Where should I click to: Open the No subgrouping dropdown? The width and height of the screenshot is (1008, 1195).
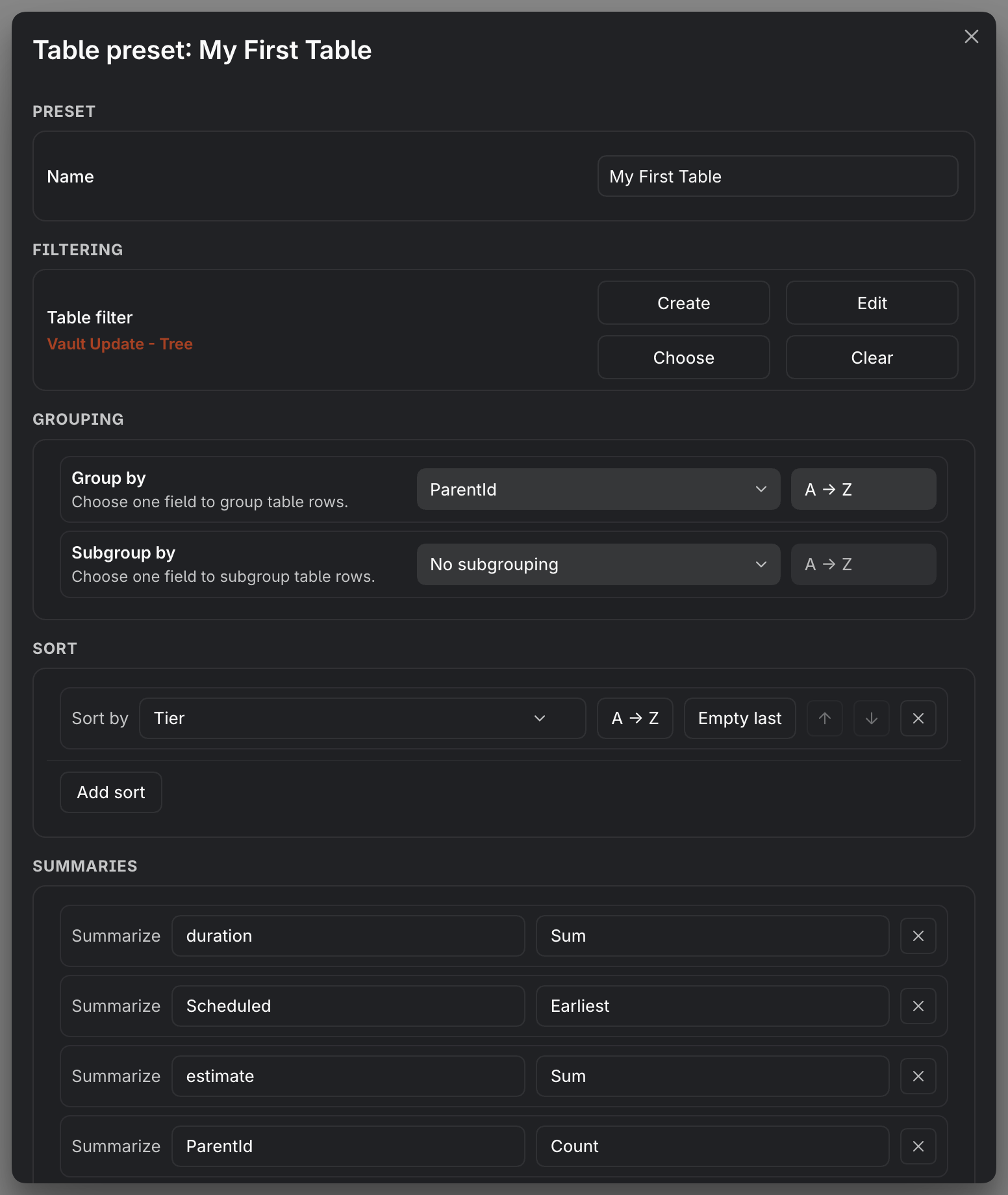point(598,564)
